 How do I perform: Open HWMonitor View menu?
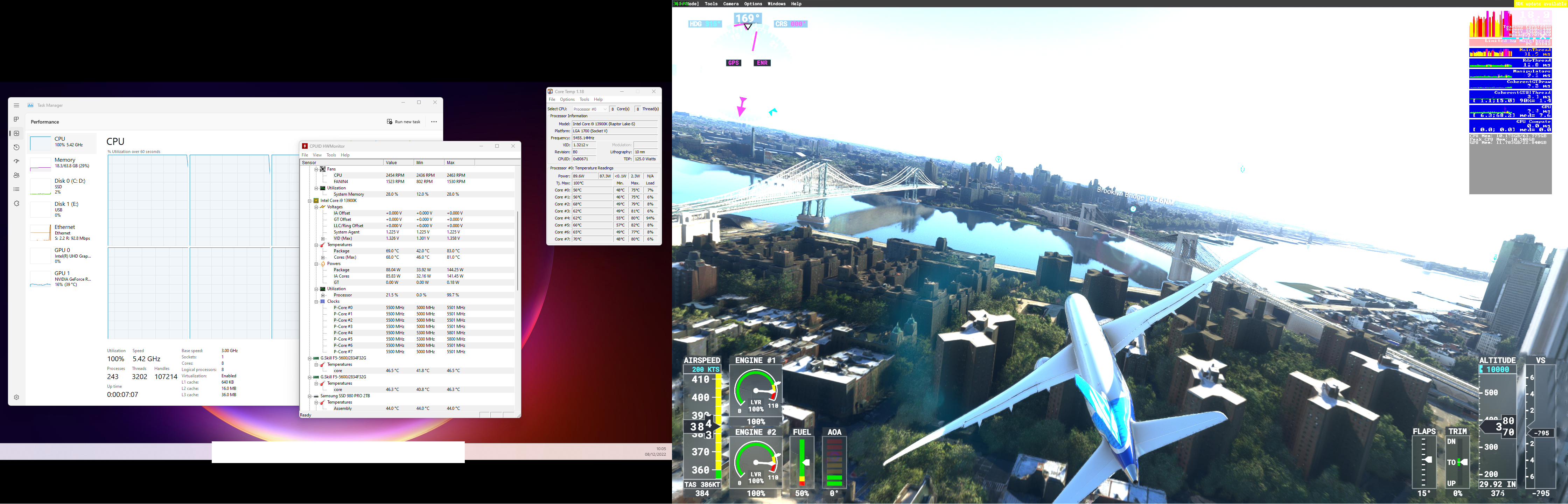317,155
